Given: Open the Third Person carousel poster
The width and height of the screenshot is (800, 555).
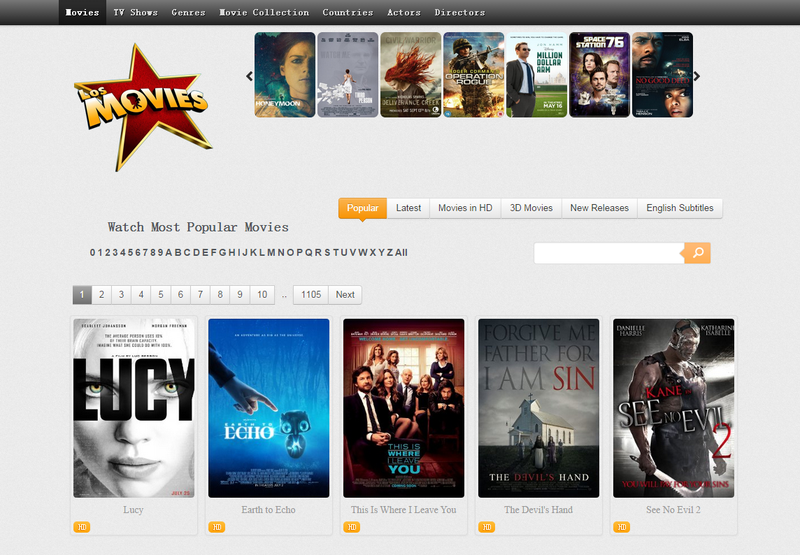Looking at the screenshot, I should [x=348, y=75].
